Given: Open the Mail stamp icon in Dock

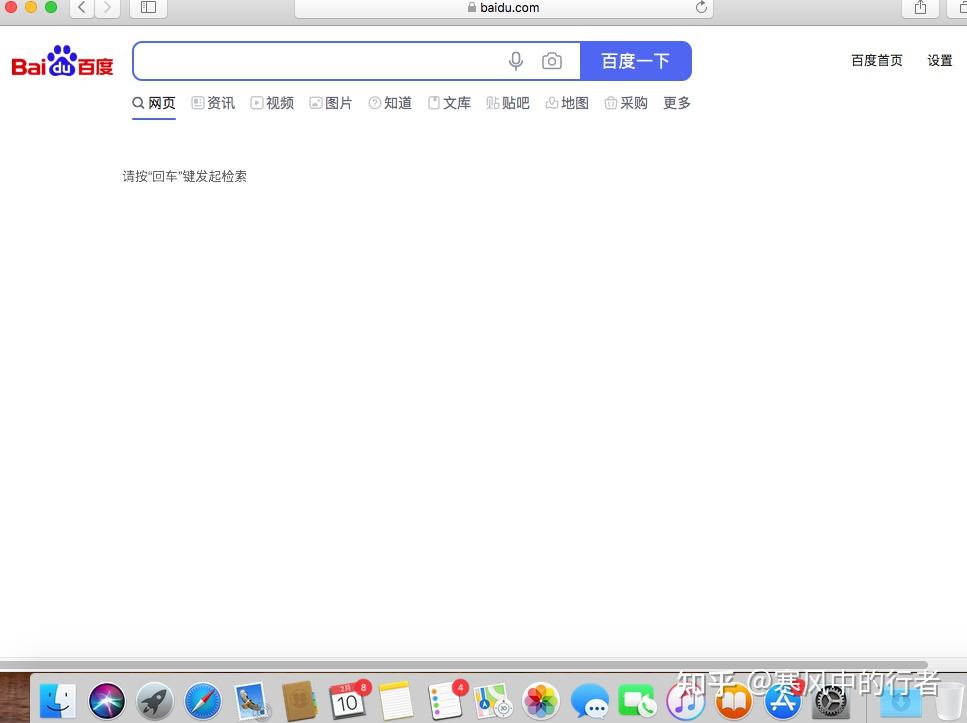Looking at the screenshot, I should coord(252,701).
